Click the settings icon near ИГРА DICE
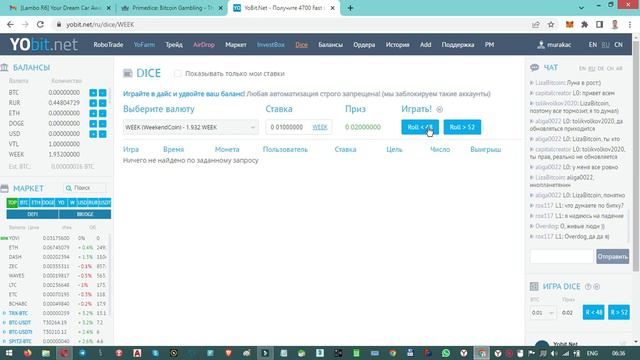640x360 pixels. pyautogui.click(x=597, y=287)
